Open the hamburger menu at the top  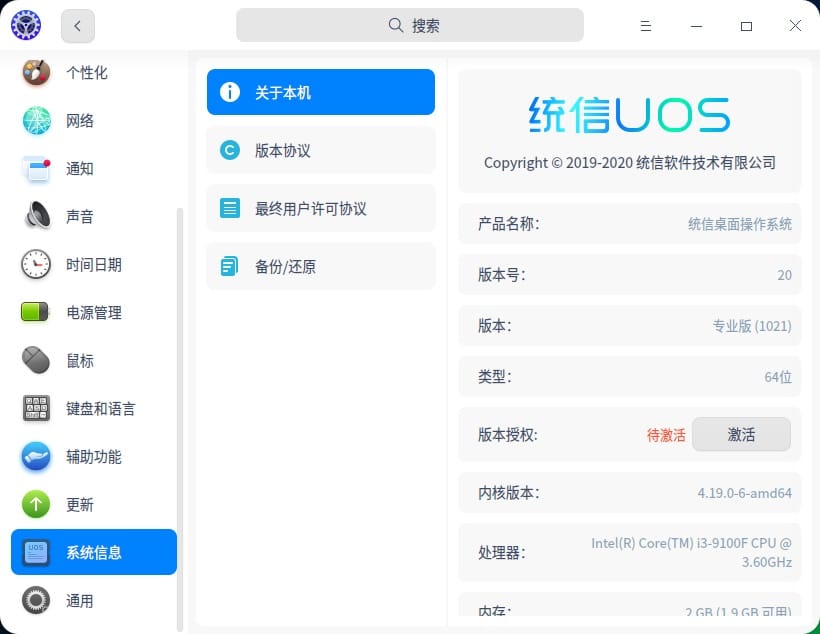(x=646, y=25)
